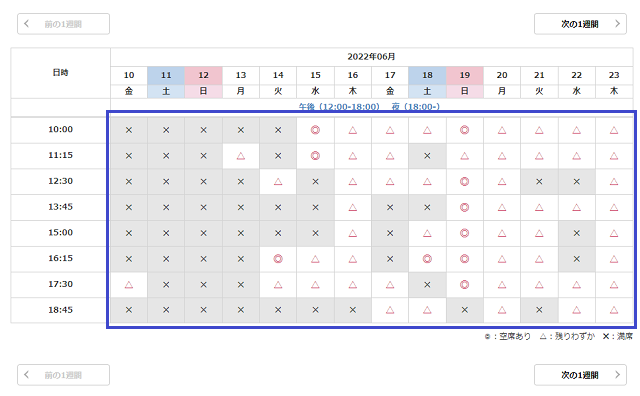640x396 pixels.
Task: Select triangle slot on 22nd at 13:45
Action: pos(576,207)
